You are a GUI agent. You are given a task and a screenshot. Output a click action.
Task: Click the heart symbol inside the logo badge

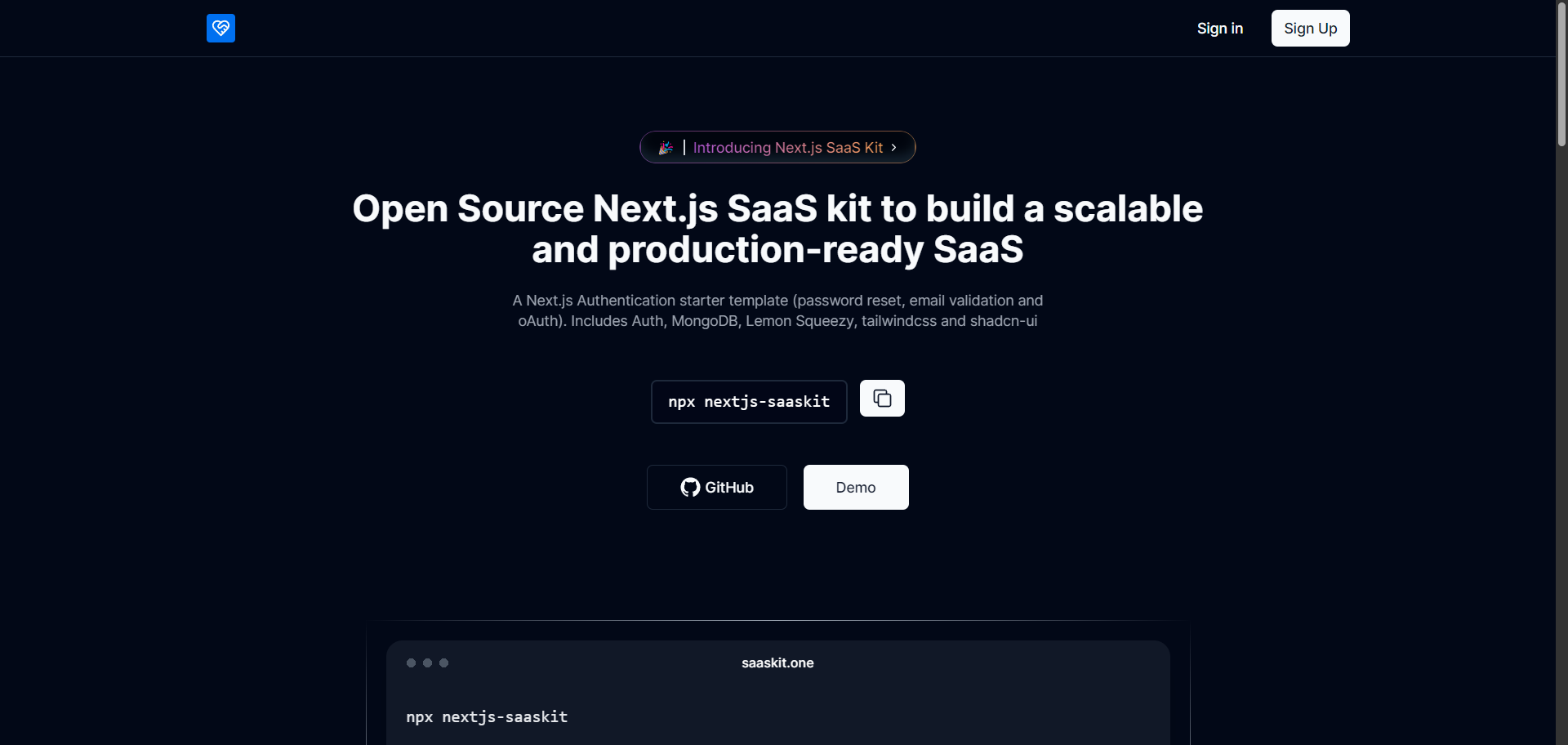click(x=220, y=28)
